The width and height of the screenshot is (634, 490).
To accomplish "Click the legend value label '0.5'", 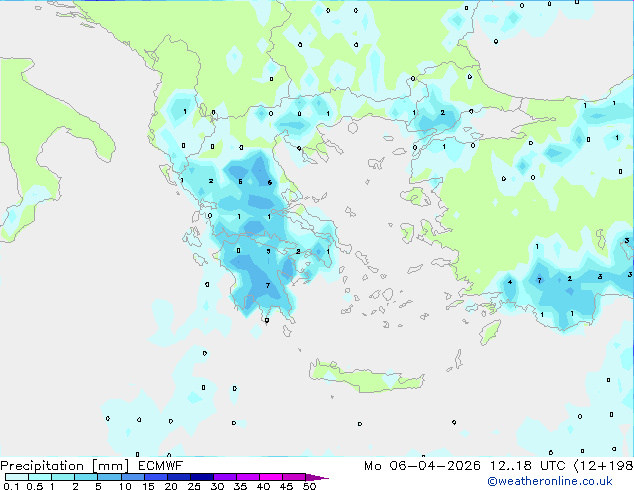I will tap(35, 486).
